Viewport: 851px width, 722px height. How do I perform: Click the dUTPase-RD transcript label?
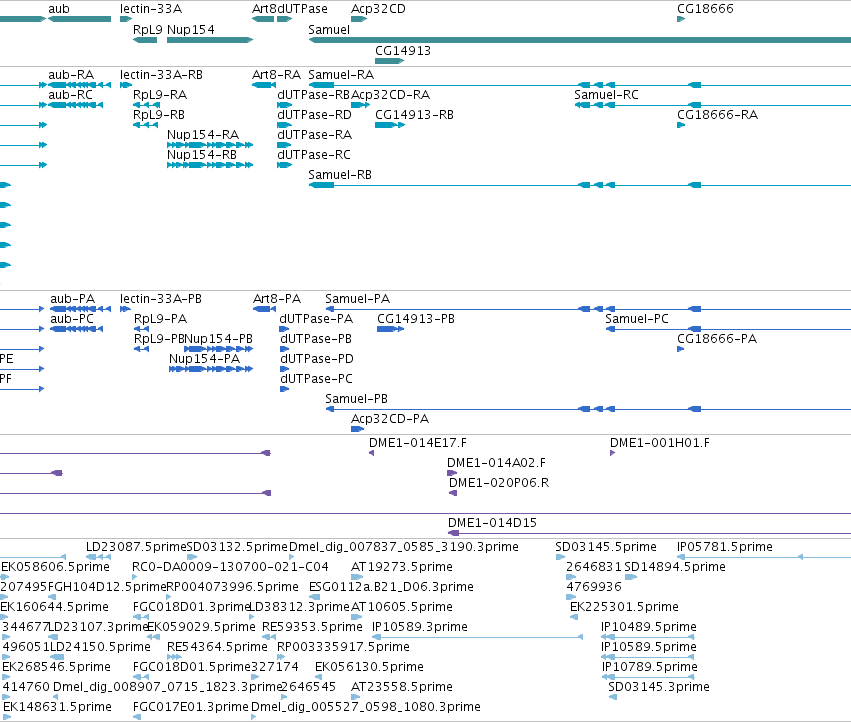314,115
